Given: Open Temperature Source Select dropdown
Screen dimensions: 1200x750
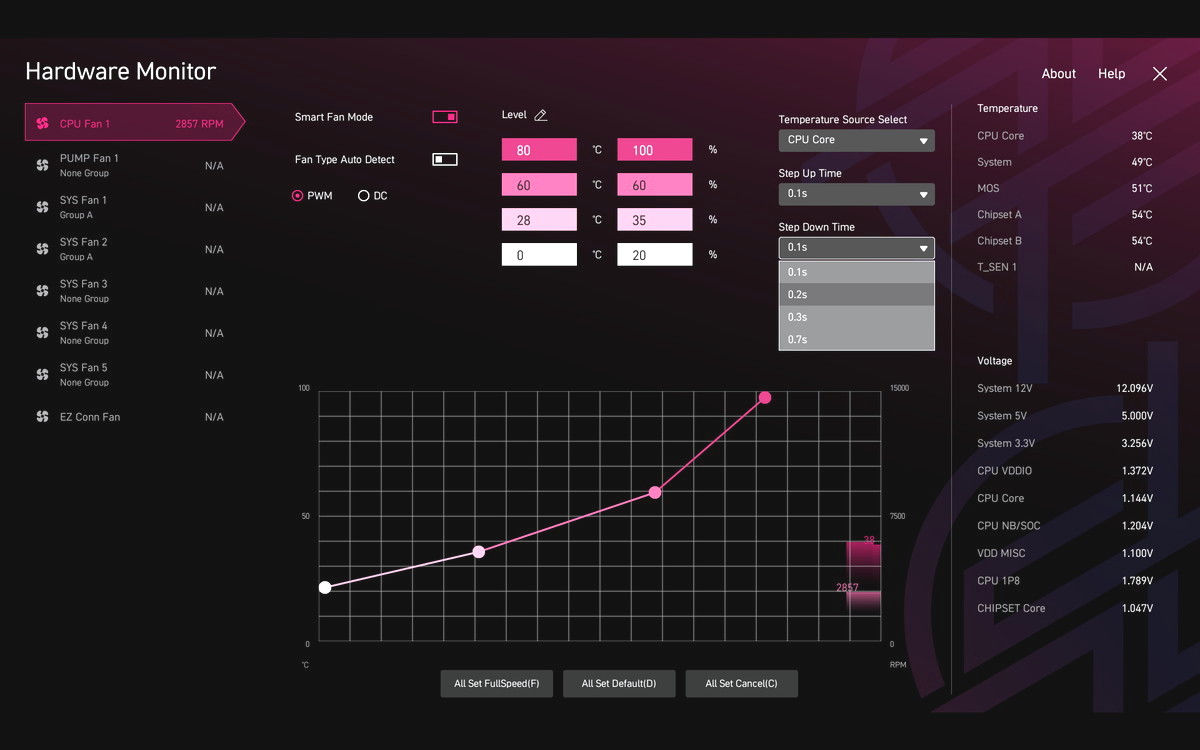Looking at the screenshot, I should [x=856, y=141].
